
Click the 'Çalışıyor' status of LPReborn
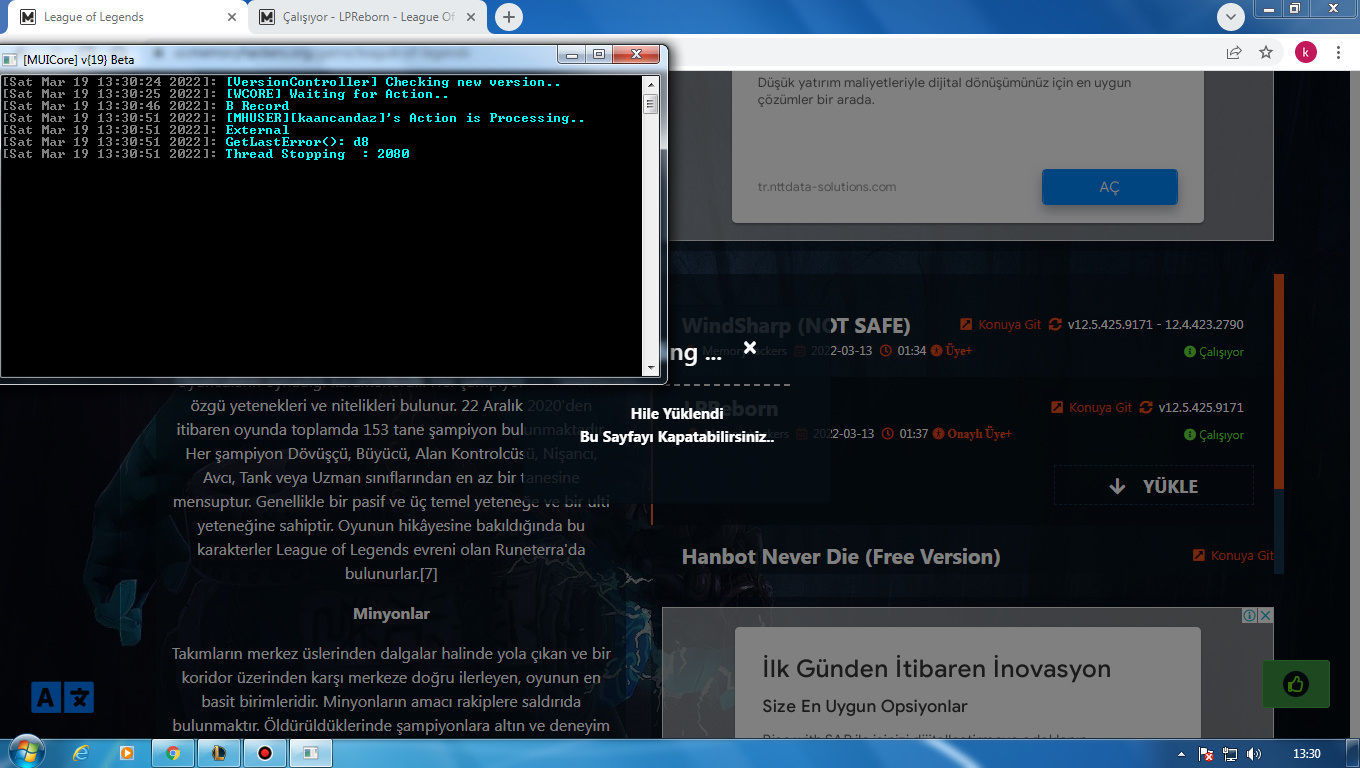tap(1214, 435)
